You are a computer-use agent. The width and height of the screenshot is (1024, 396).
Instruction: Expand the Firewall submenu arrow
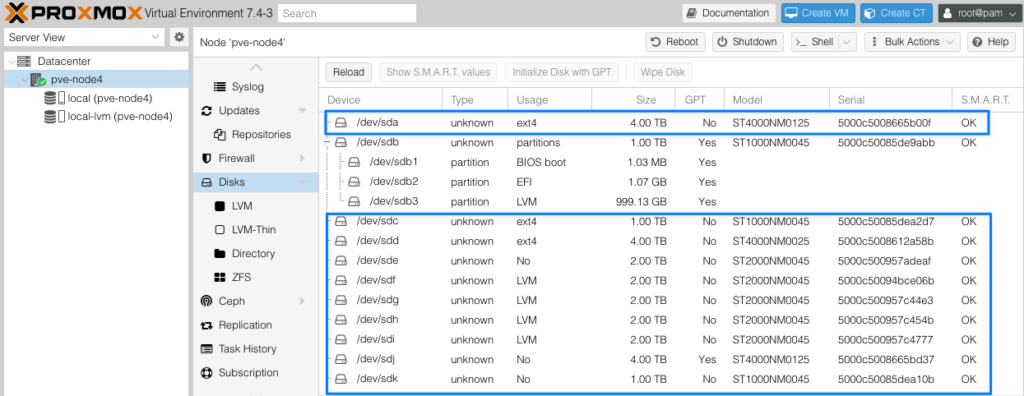pos(302,158)
